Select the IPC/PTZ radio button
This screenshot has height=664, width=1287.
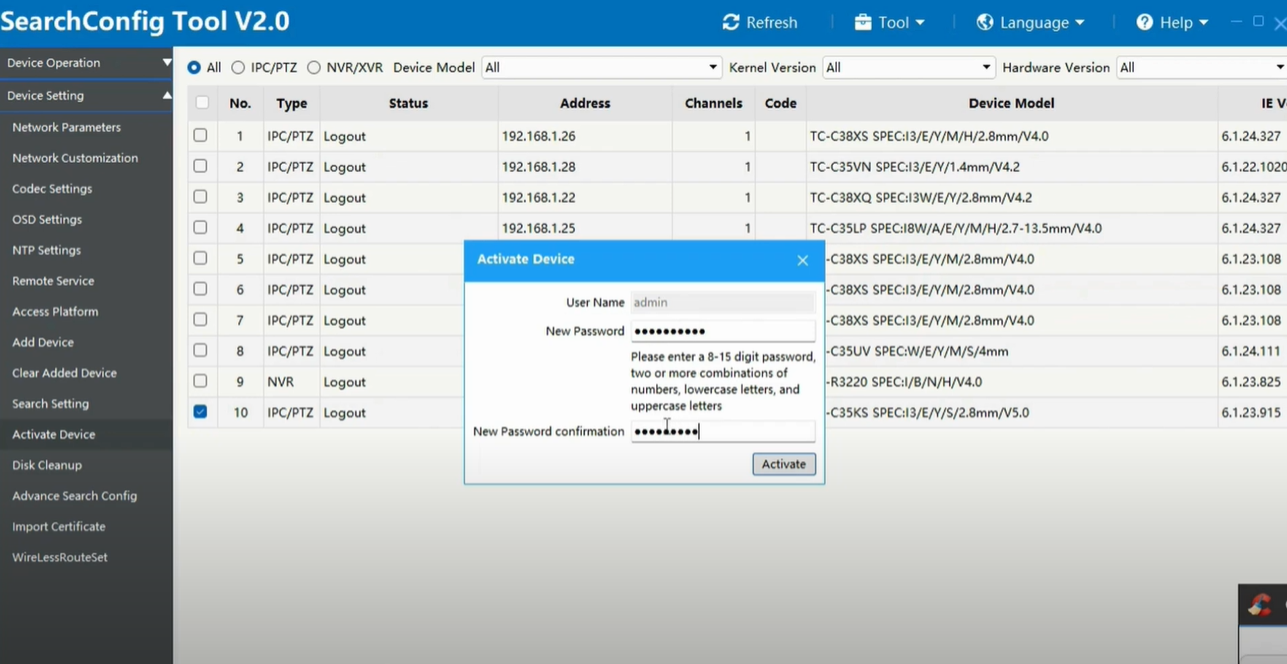coord(237,67)
